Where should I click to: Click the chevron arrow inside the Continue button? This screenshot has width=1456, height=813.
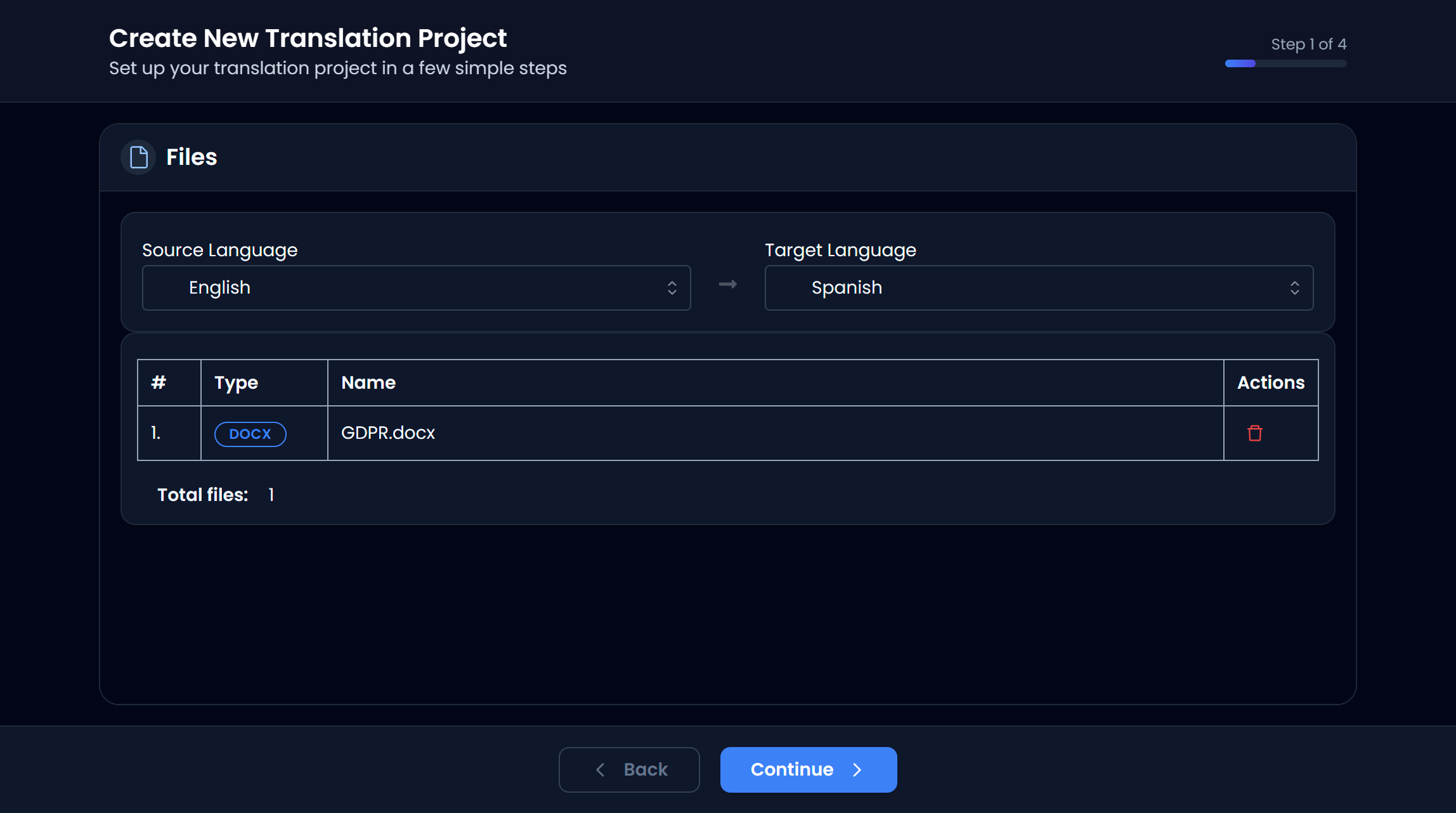pos(856,769)
